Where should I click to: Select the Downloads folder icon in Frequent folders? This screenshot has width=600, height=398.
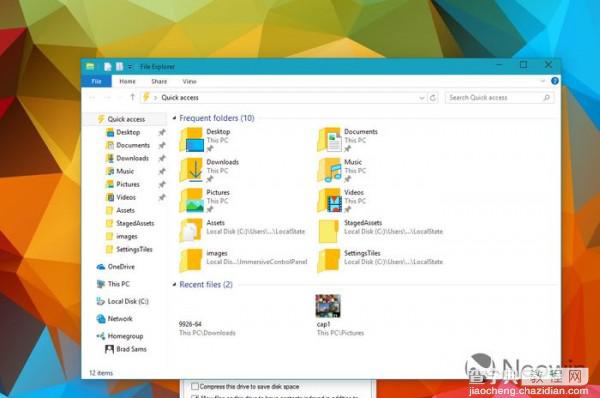tap(191, 170)
